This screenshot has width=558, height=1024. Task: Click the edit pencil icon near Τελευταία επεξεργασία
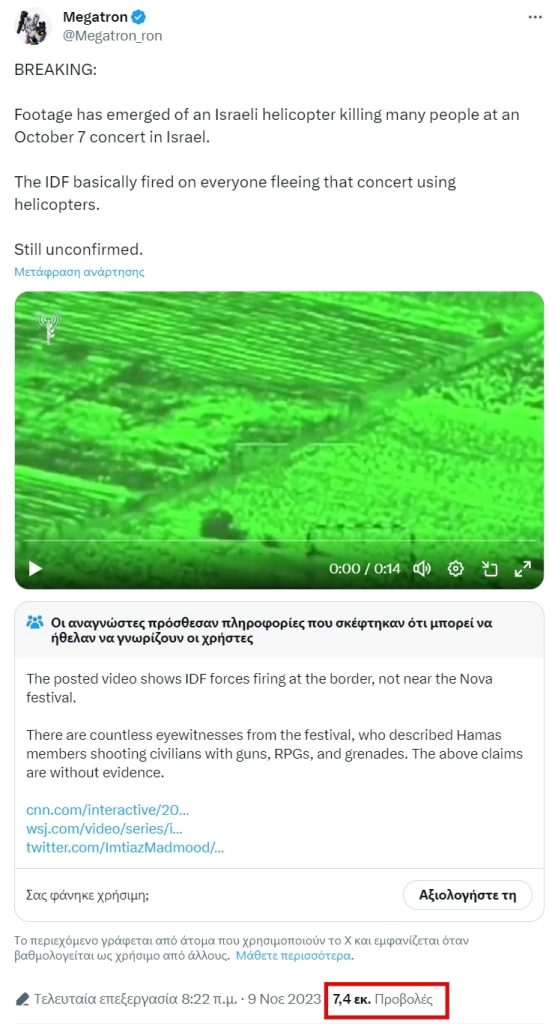click(x=22, y=999)
